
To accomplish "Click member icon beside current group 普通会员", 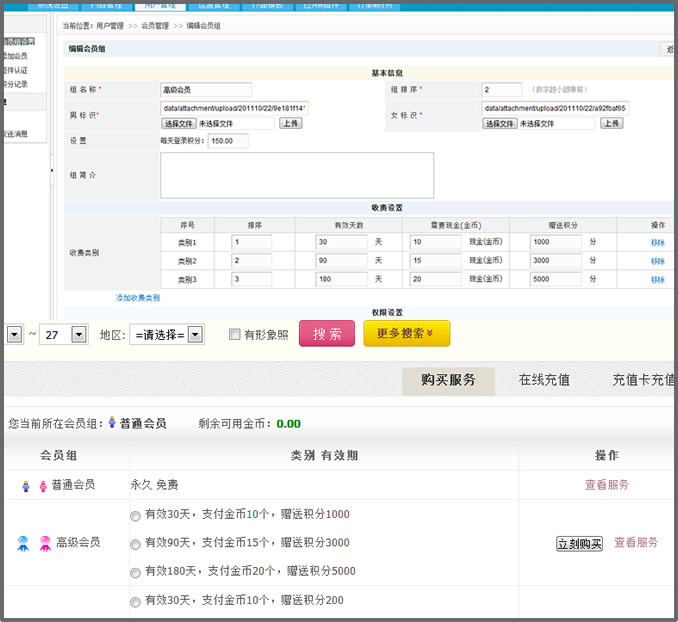I will tap(112, 423).
